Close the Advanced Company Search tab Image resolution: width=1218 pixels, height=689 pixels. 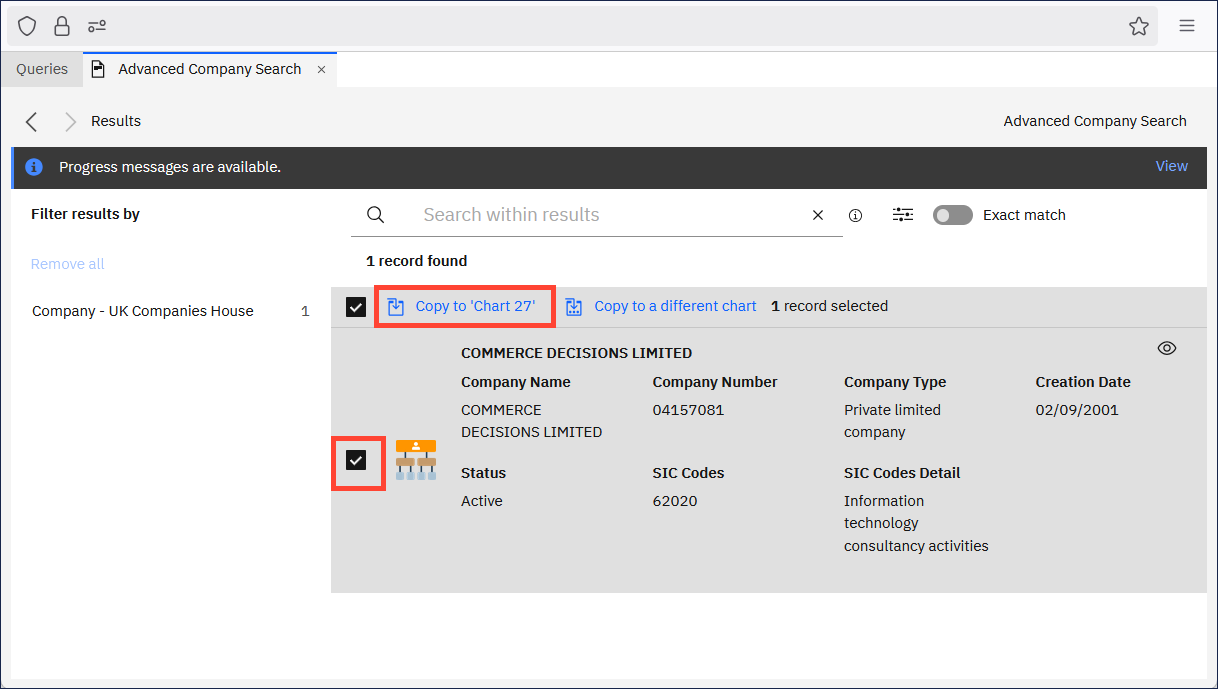321,70
